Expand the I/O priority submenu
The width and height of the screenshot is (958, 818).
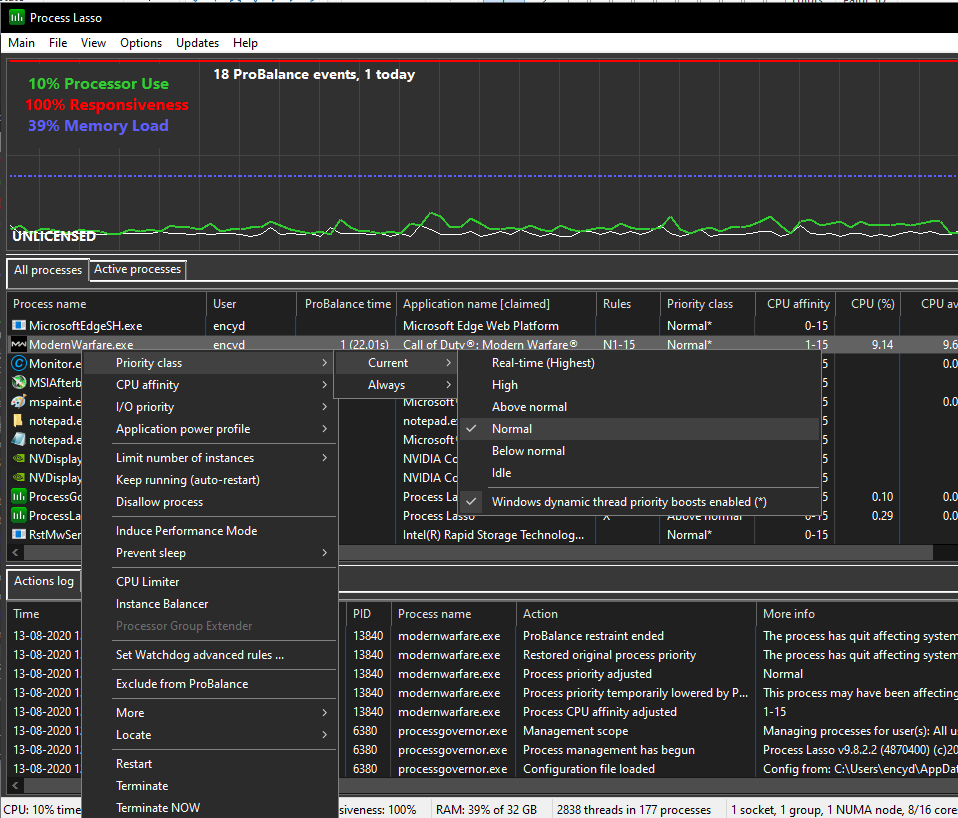(x=210, y=407)
